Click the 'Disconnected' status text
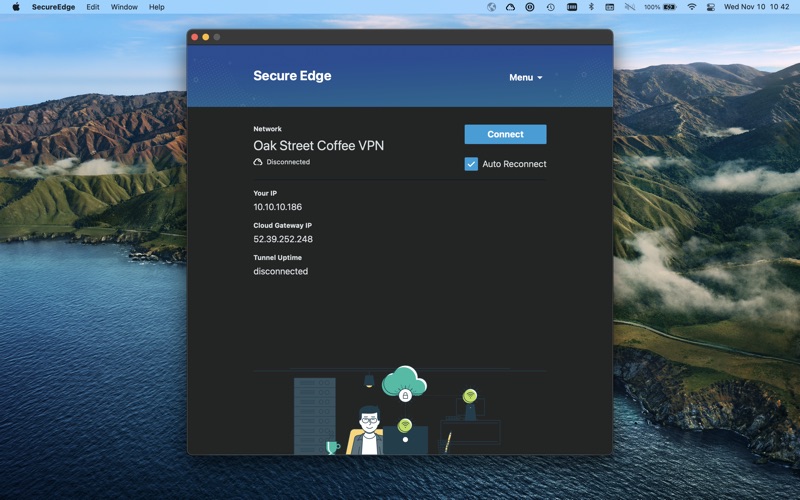 point(288,162)
